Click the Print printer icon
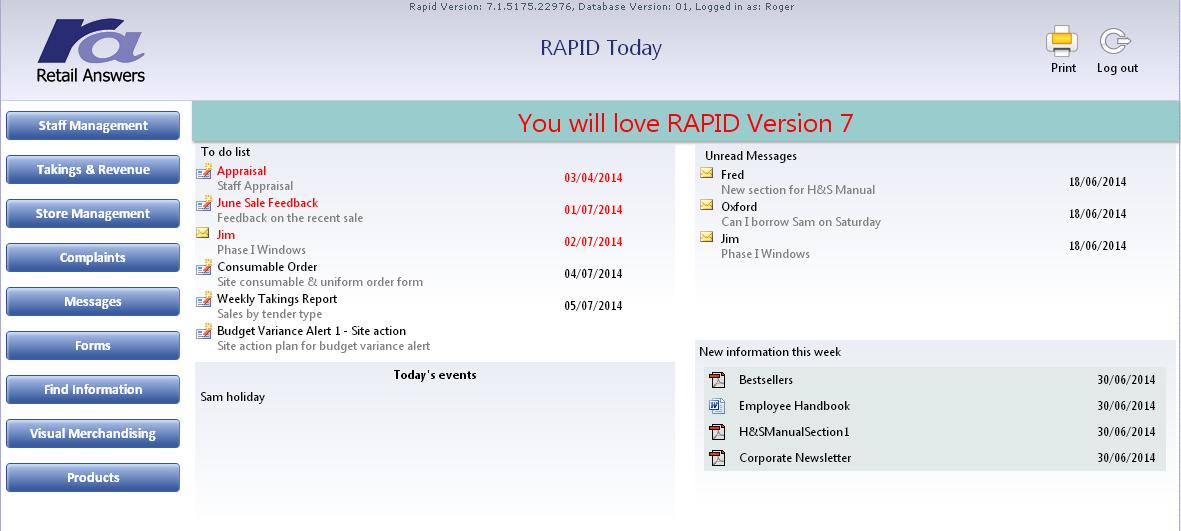Viewport: 1181px width, 531px height. pyautogui.click(x=1062, y=41)
